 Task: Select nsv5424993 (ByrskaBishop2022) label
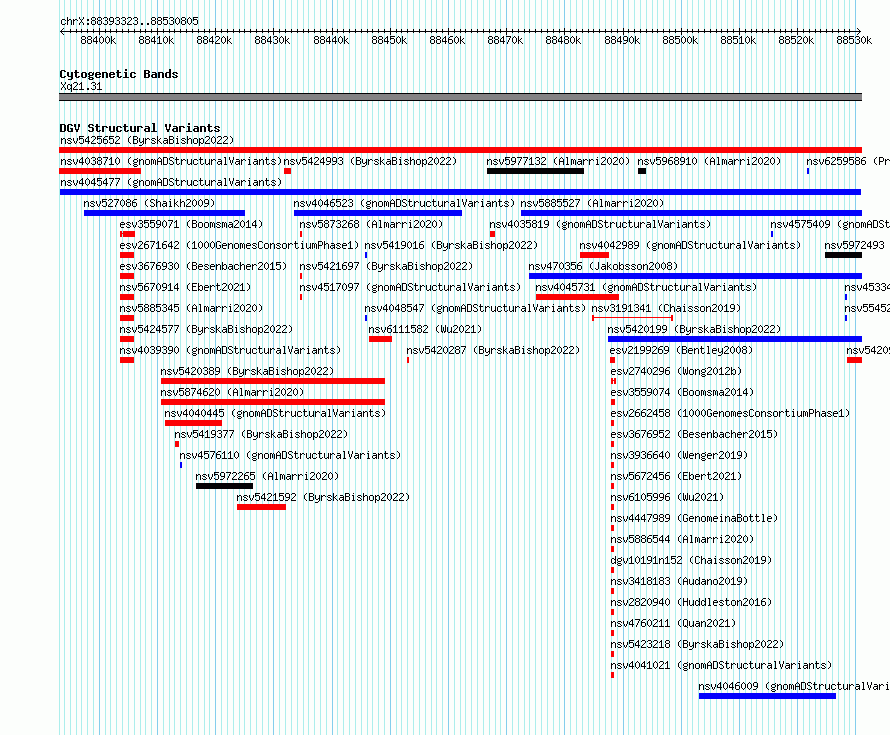[370, 161]
